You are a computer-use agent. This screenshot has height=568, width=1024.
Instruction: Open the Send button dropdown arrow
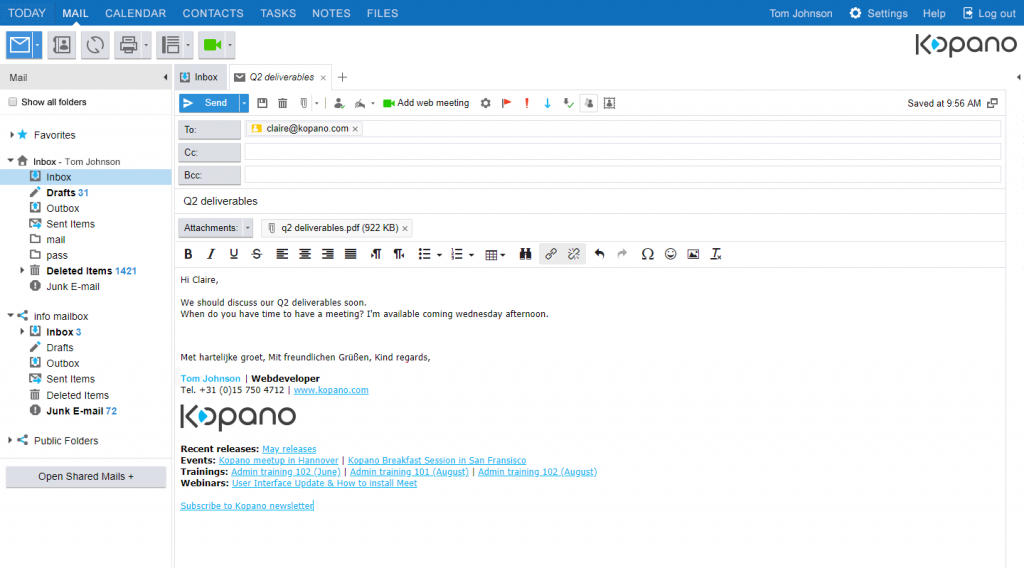tap(243, 103)
